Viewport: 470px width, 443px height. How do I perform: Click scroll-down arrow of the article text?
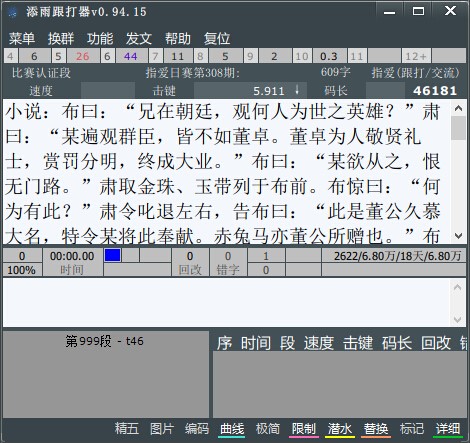pyautogui.click(x=458, y=236)
